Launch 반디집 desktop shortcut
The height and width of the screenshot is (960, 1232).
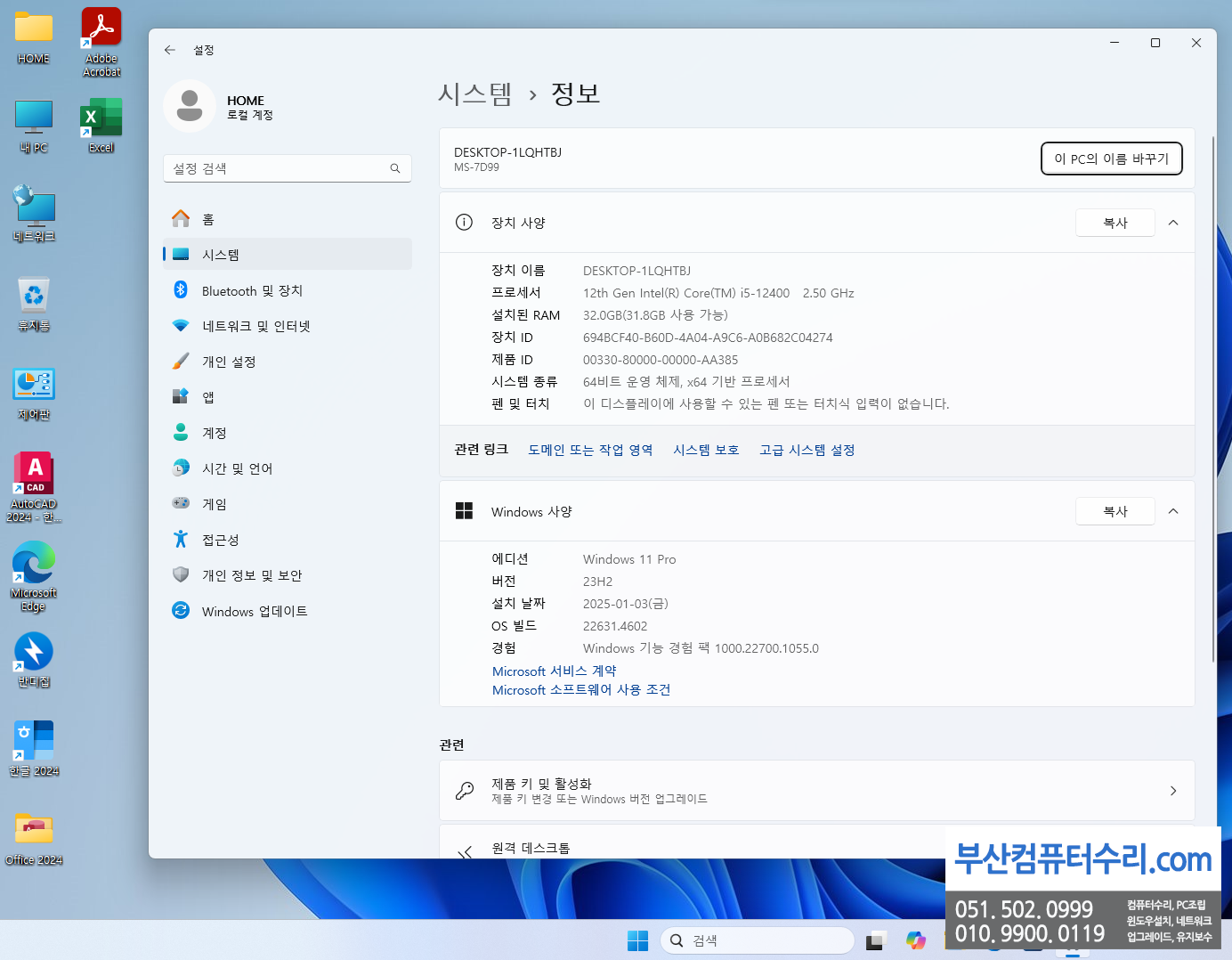(34, 661)
